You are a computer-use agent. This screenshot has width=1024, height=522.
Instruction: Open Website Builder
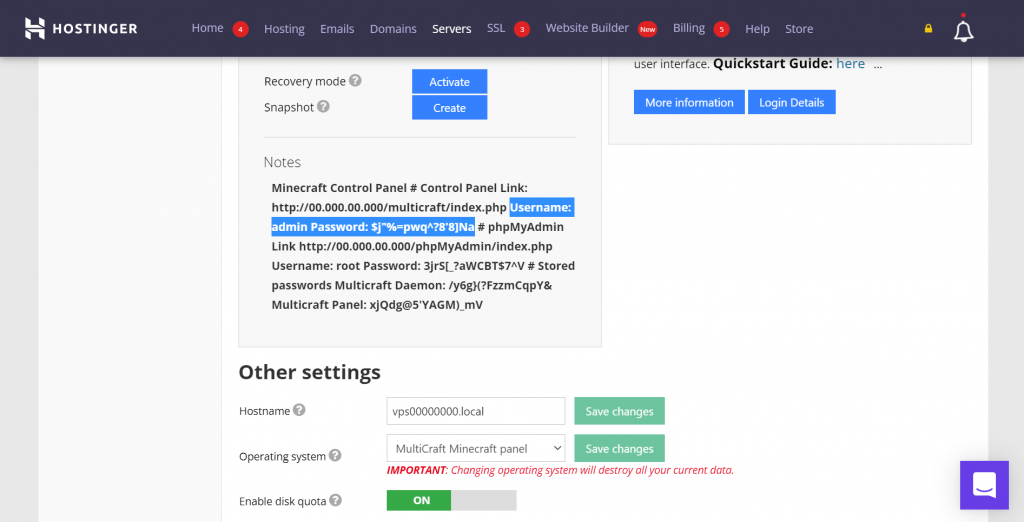click(587, 28)
